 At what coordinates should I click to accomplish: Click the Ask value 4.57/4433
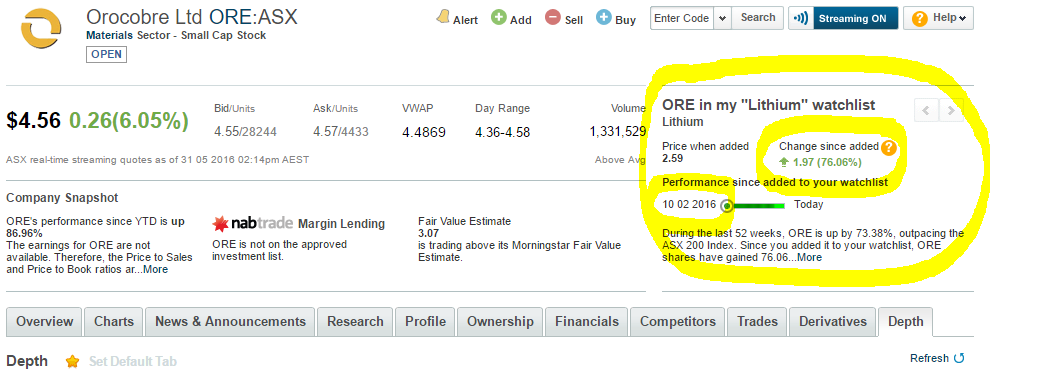point(341,132)
